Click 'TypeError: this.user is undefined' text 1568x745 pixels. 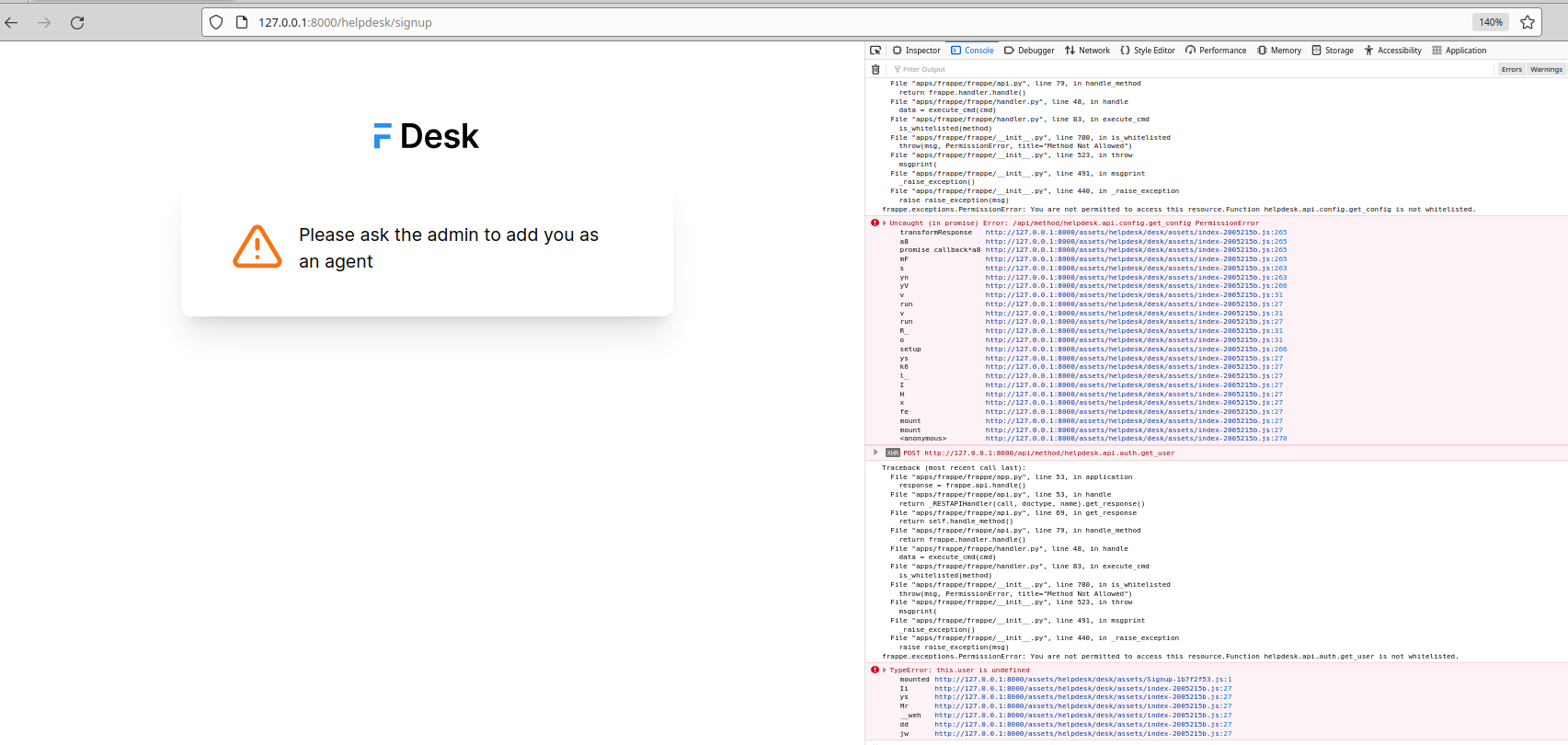[959, 670]
